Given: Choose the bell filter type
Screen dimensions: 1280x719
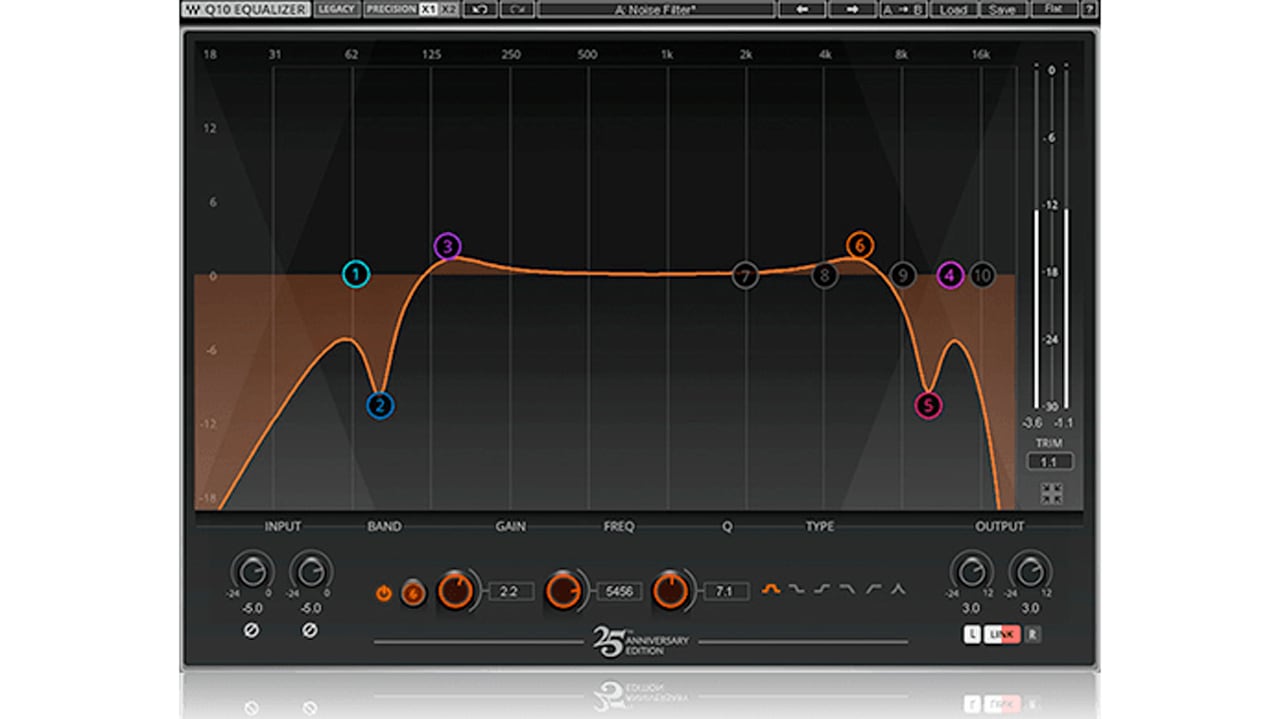Looking at the screenshot, I should (x=772, y=590).
